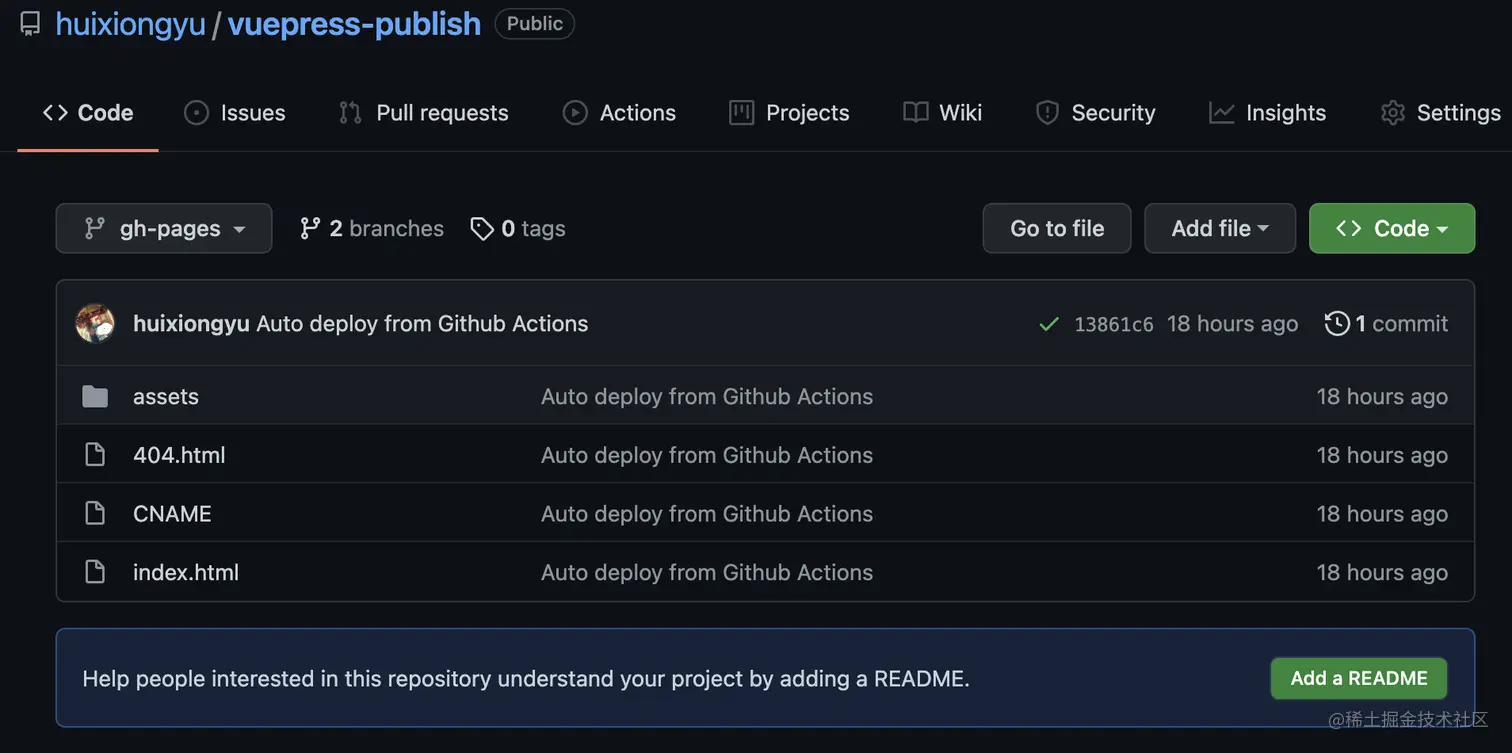The height and width of the screenshot is (753, 1512).
Task: Open the 404.html file
Action: (x=179, y=455)
